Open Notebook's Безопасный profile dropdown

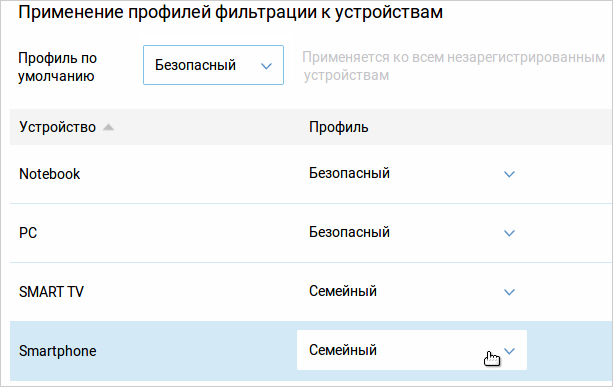click(412, 174)
